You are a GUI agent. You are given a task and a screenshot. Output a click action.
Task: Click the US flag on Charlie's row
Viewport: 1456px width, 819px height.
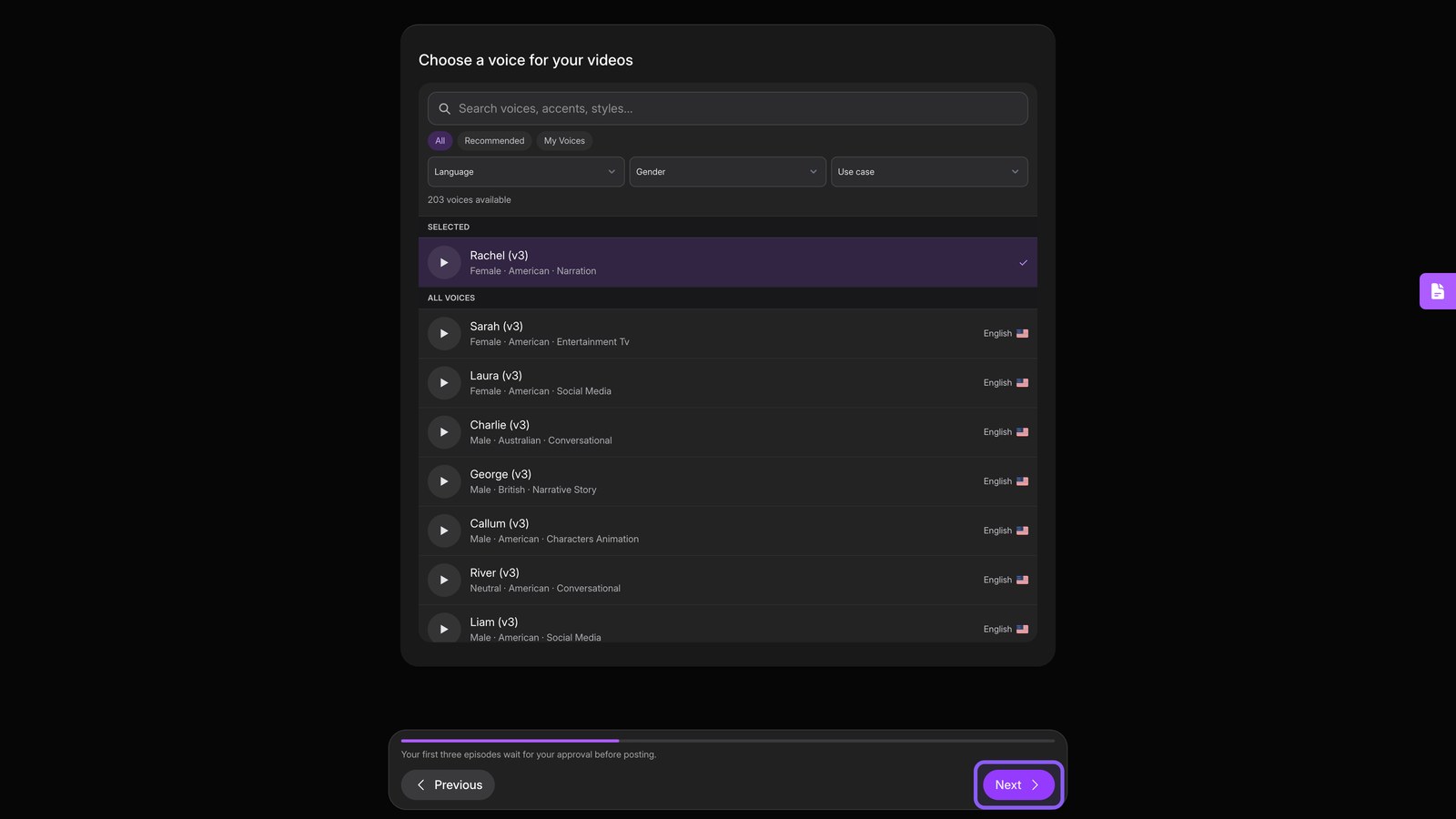pos(1023,432)
